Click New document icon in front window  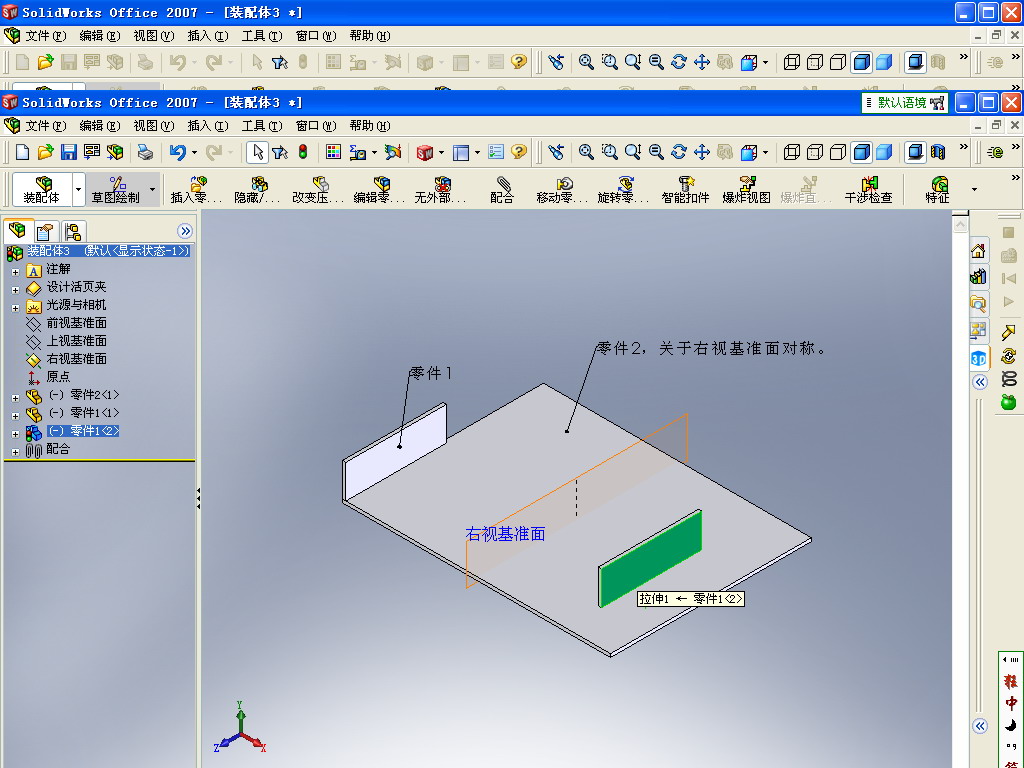(22, 152)
